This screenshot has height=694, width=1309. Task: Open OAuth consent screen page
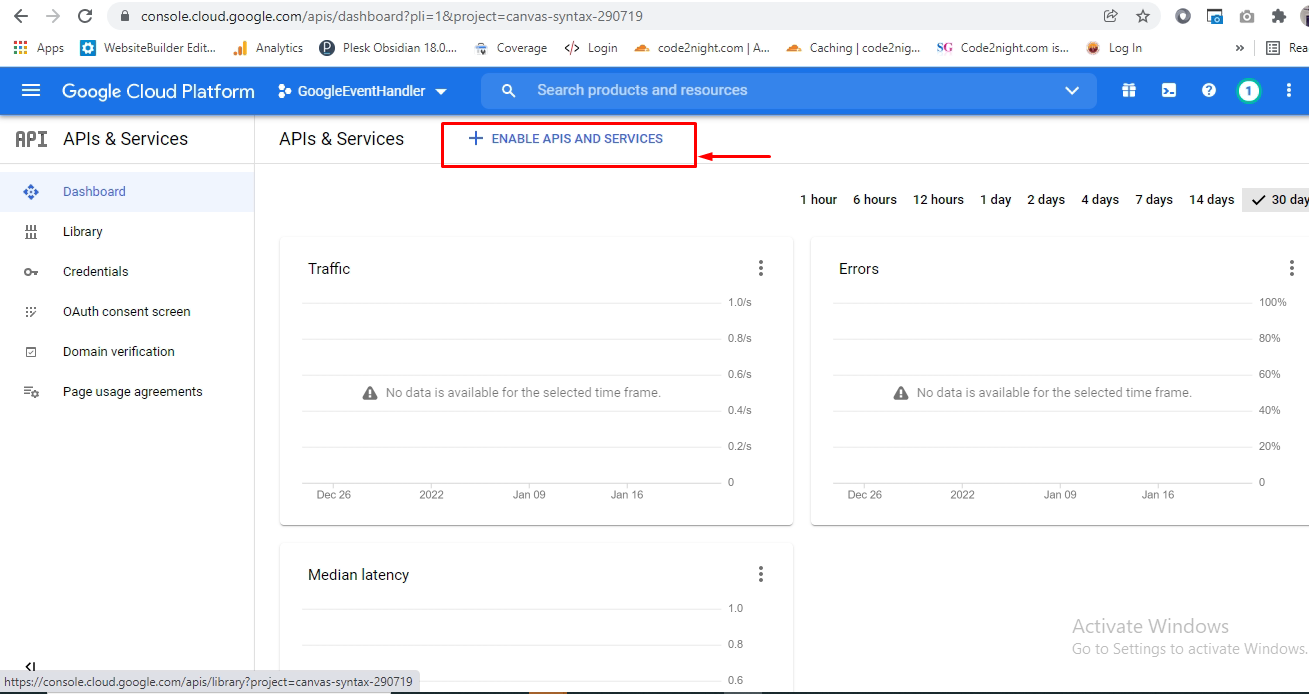tap(127, 312)
